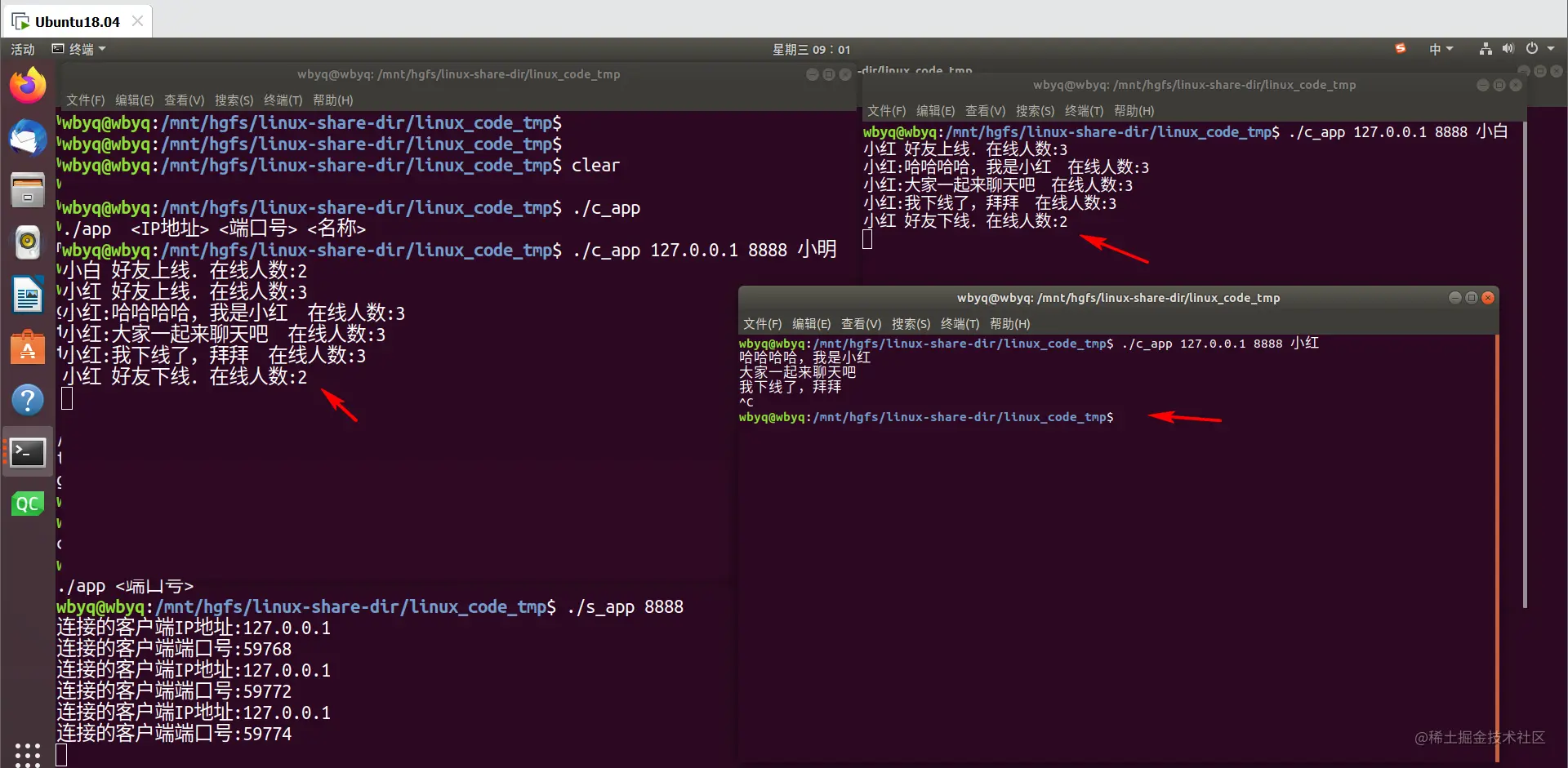Click "小白 好友上线. 在线人数:2" line
Image resolution: width=1568 pixels, height=768 pixels.
185,271
